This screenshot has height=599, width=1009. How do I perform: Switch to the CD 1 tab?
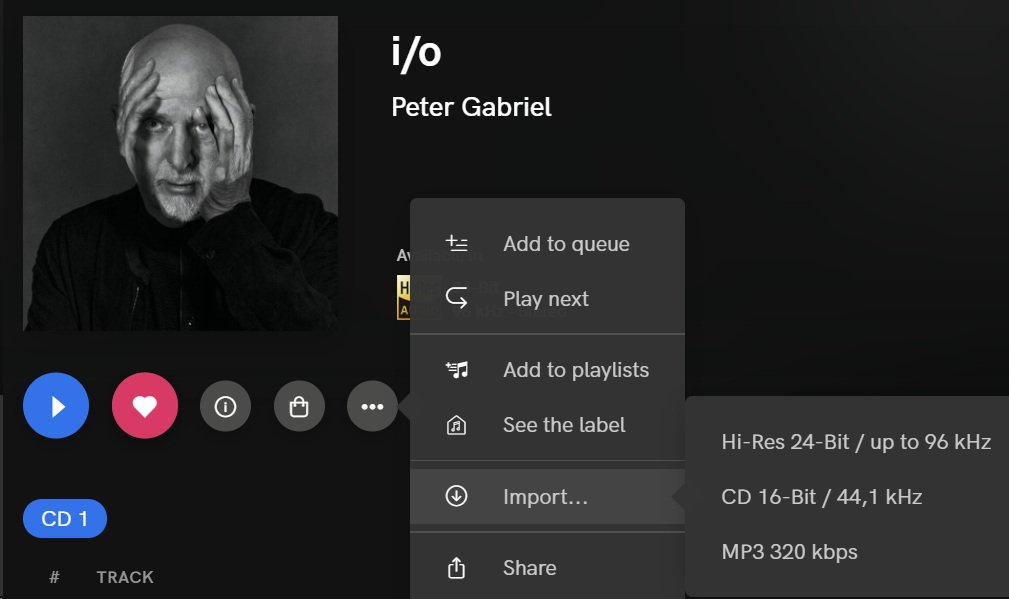65,519
